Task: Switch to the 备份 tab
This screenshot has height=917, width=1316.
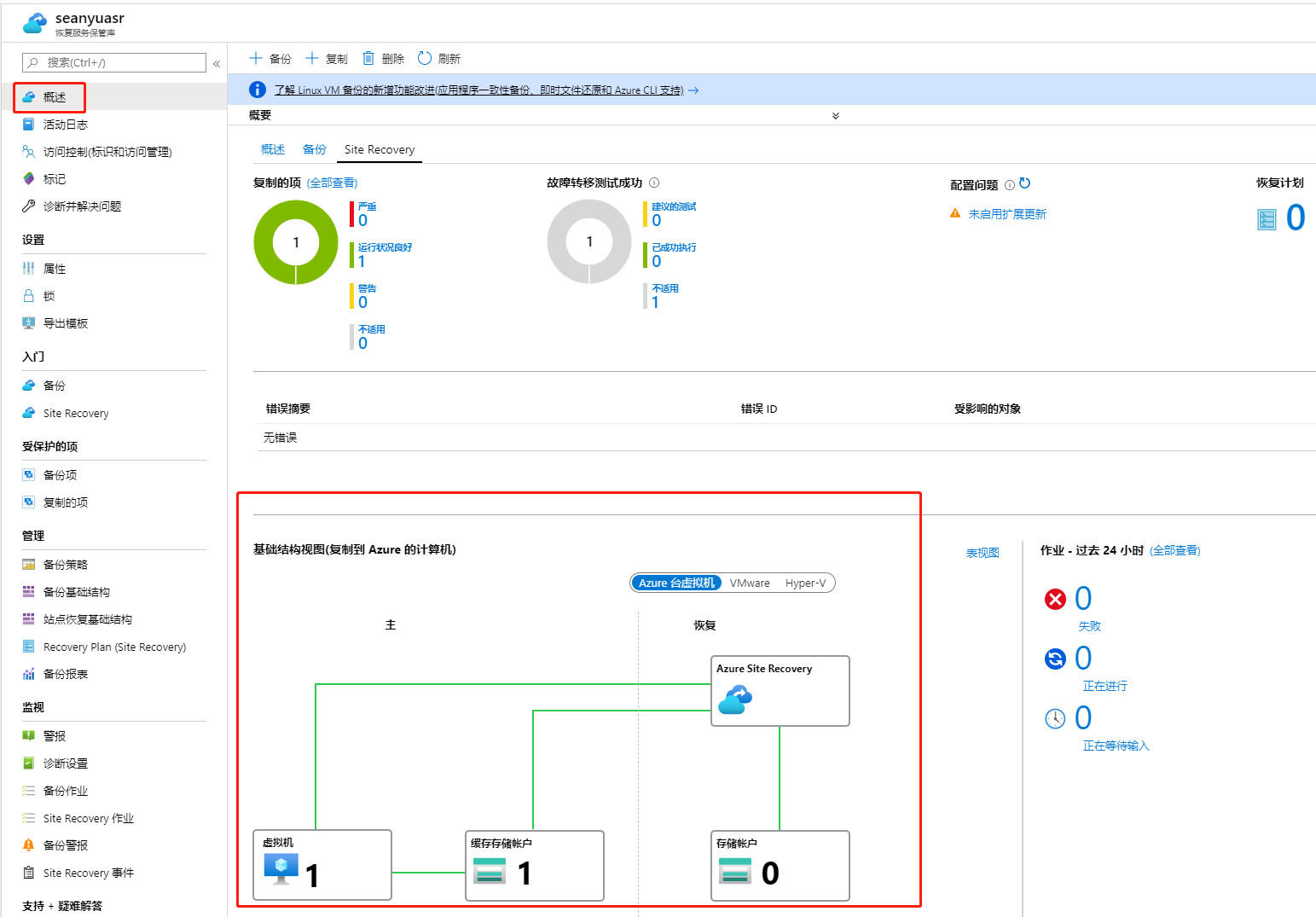Action: pos(315,149)
